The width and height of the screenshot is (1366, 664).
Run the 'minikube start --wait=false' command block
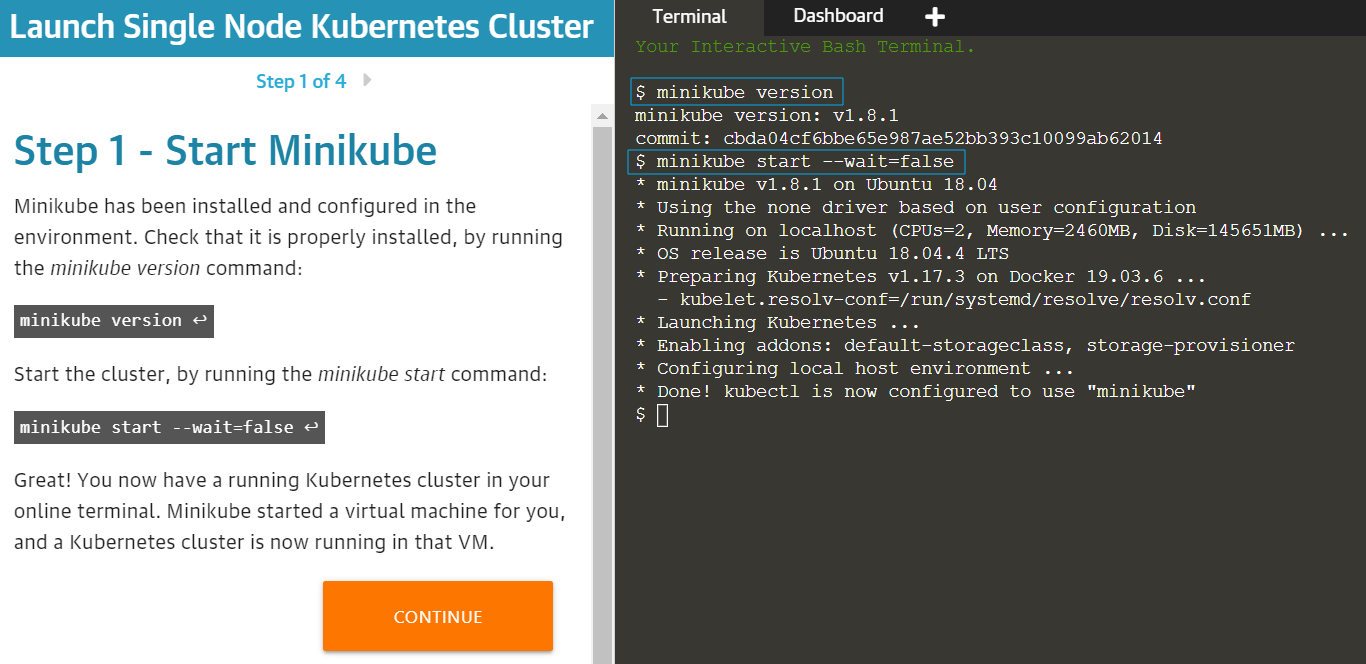point(169,428)
